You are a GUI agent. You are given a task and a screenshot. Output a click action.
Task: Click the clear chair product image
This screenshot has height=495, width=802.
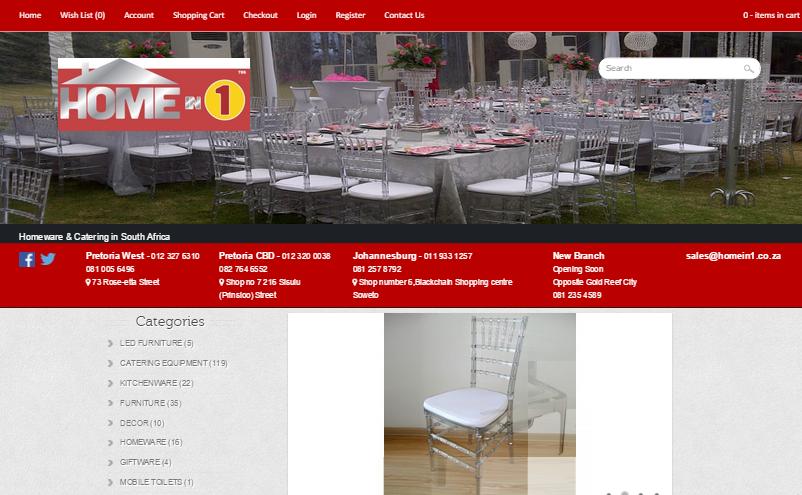click(480, 404)
